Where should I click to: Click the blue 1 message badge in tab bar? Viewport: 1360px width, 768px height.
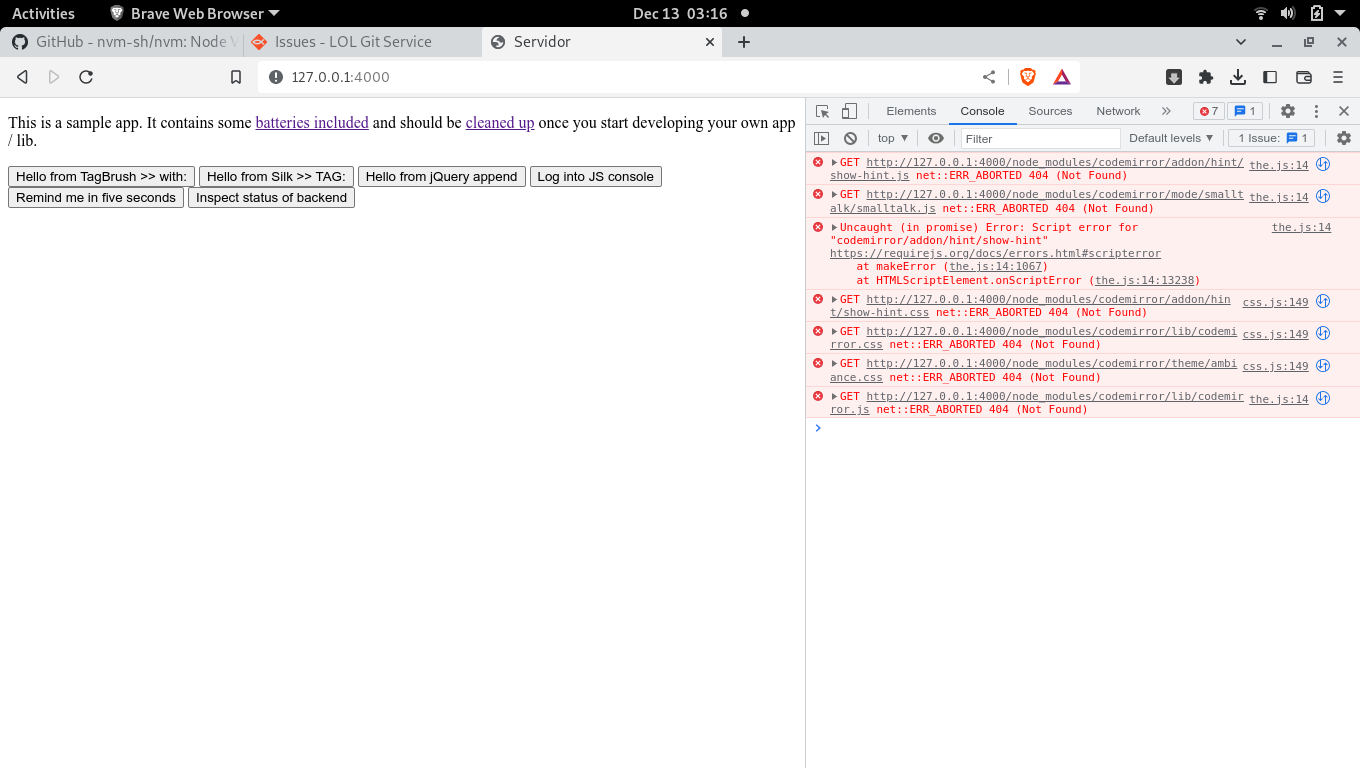point(1246,111)
